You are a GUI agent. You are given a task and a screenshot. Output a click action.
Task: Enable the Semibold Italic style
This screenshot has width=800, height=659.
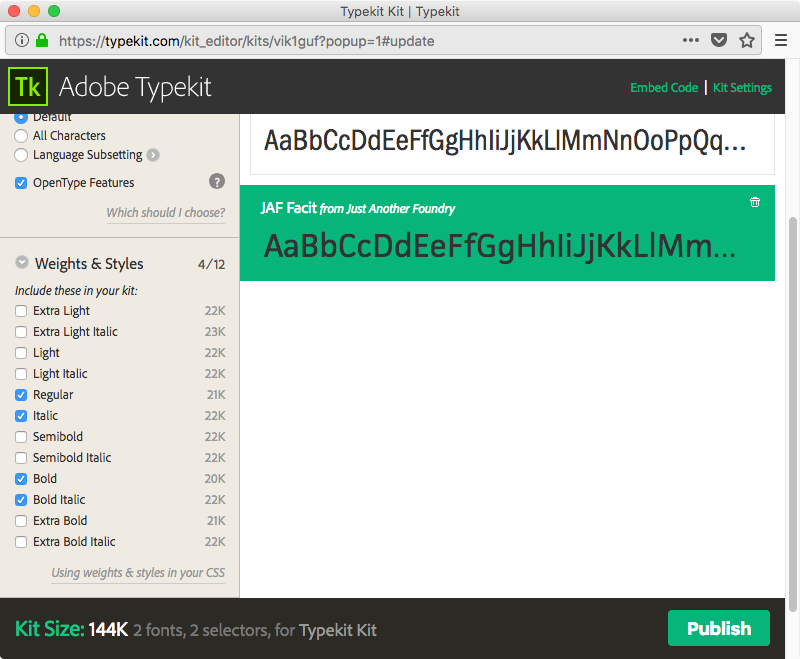(x=21, y=458)
